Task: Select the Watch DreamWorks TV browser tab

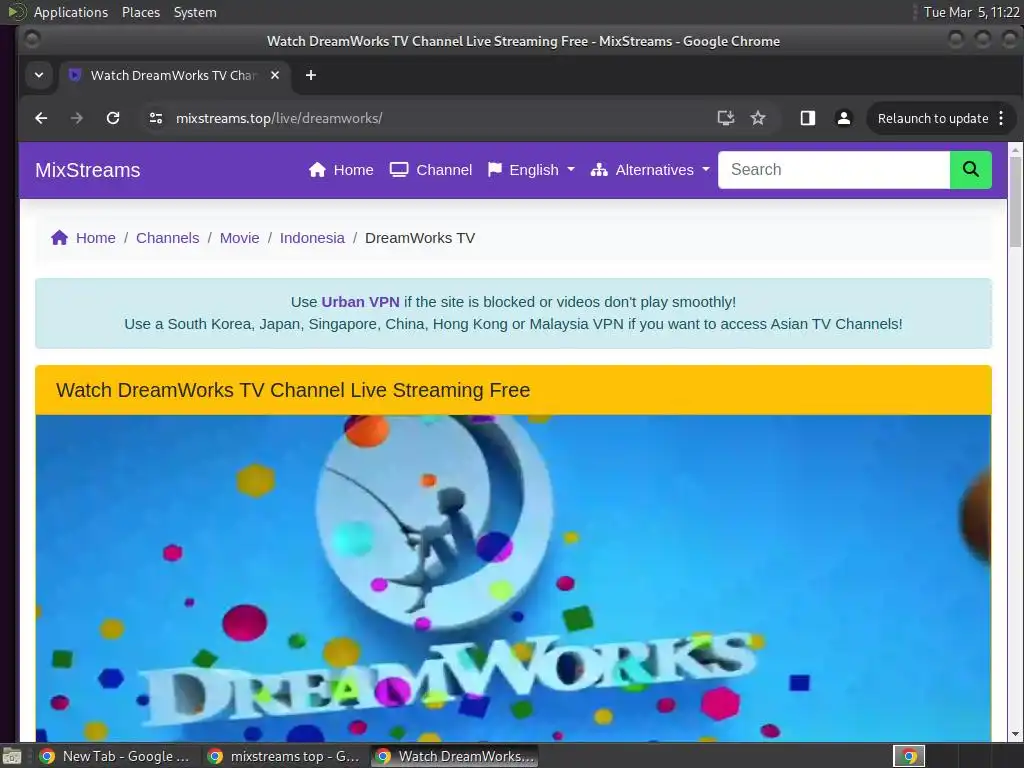Action: click(174, 75)
